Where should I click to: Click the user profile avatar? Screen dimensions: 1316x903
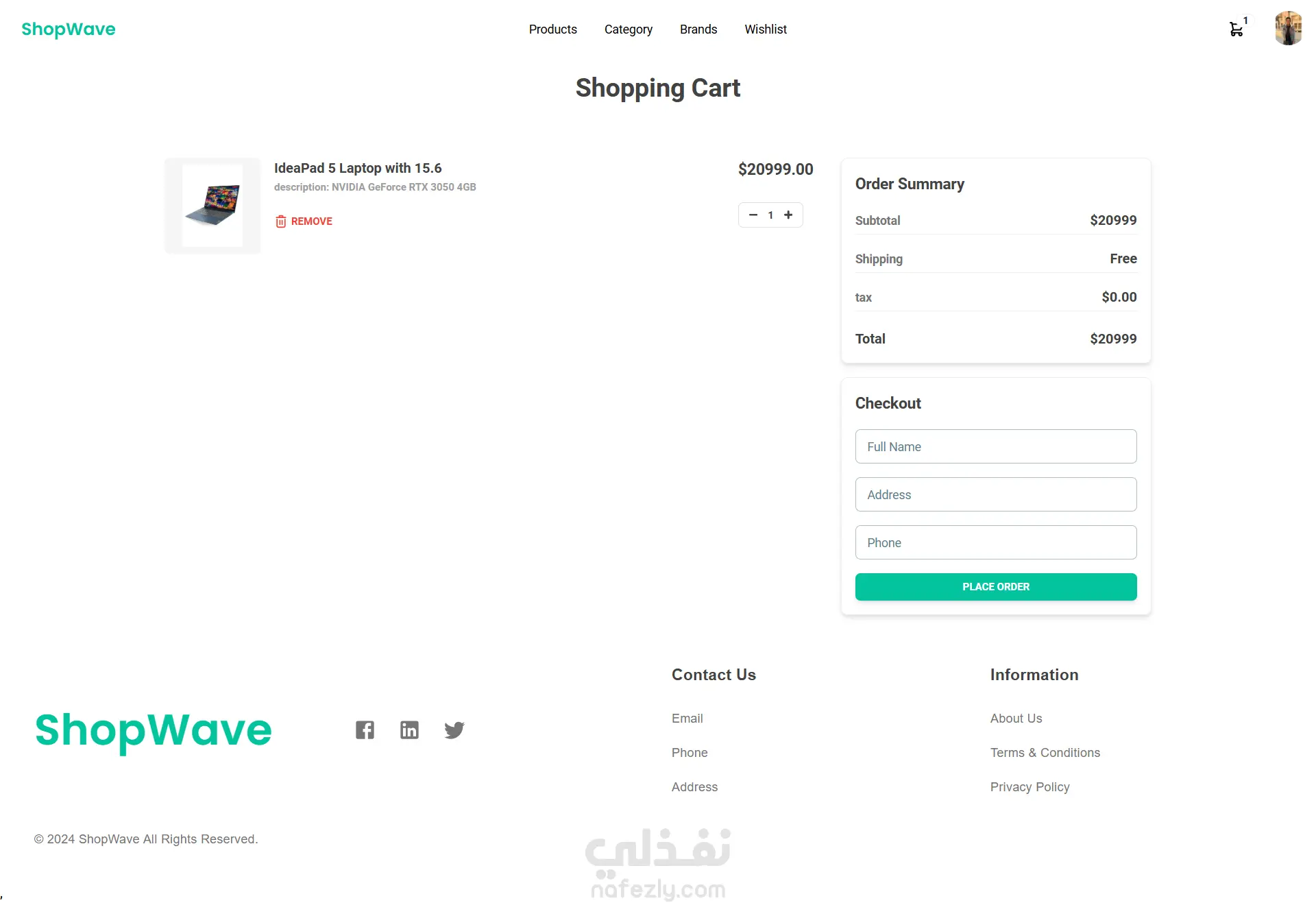[1288, 29]
